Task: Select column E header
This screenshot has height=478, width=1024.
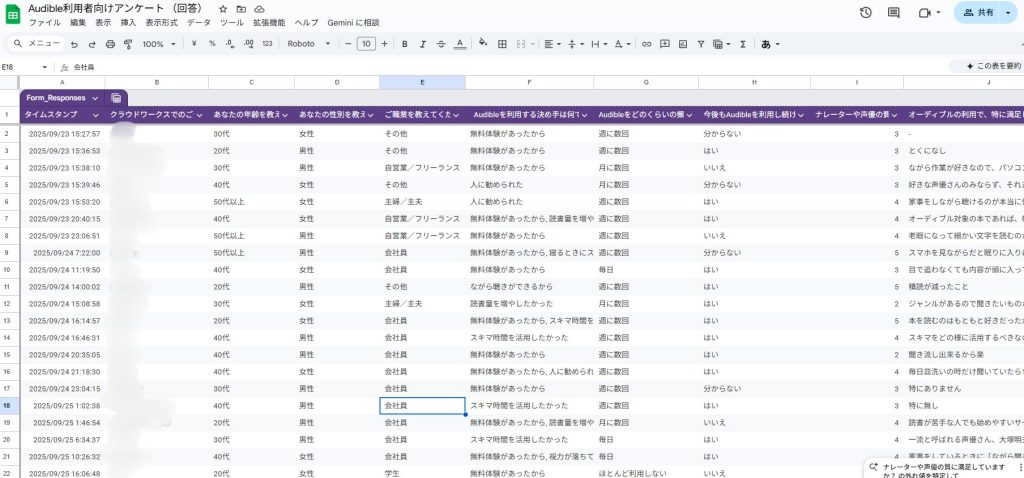Action: (422, 82)
